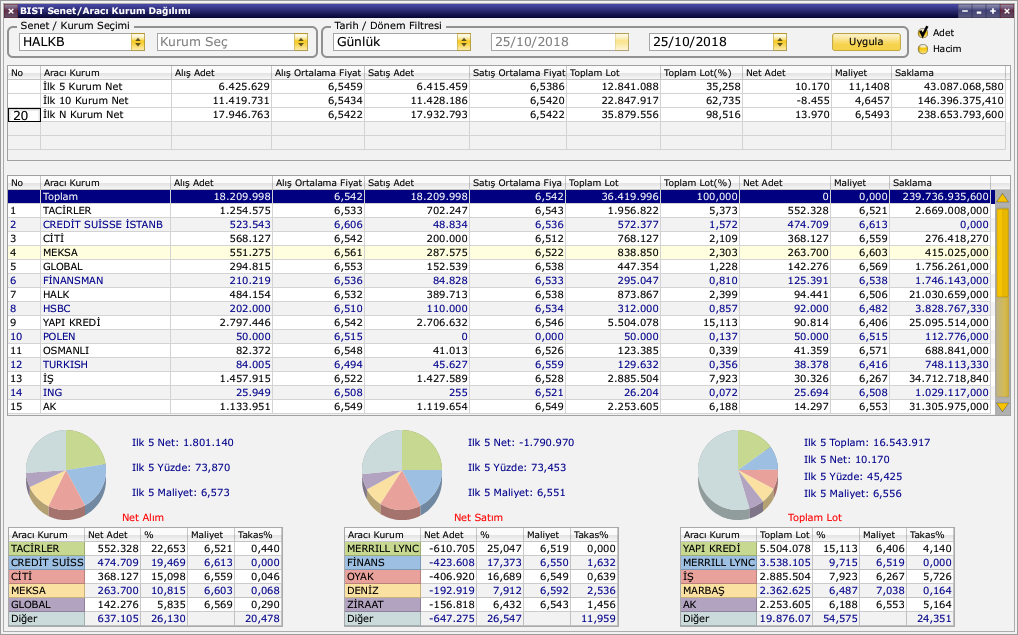Click the Net Alım pie chart
Viewport: 1018px width, 635px height.
(x=66, y=473)
